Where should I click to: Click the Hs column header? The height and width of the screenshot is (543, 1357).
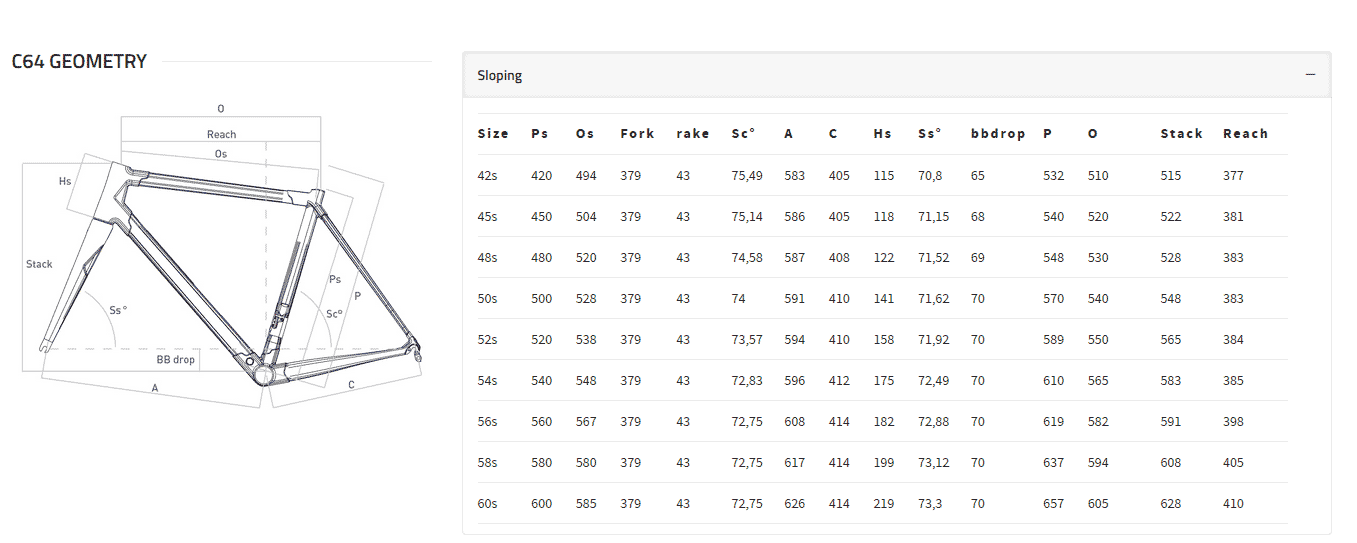[882, 134]
